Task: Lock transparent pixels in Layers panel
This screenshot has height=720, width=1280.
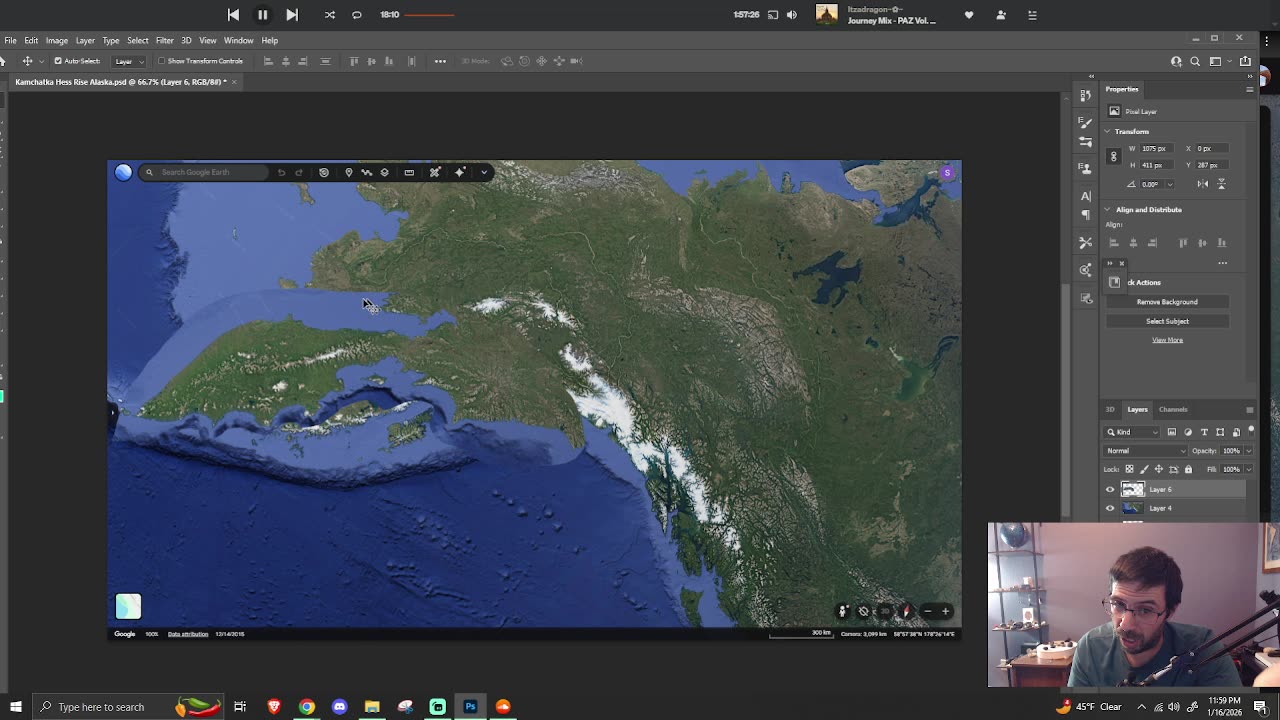Action: (x=1130, y=469)
